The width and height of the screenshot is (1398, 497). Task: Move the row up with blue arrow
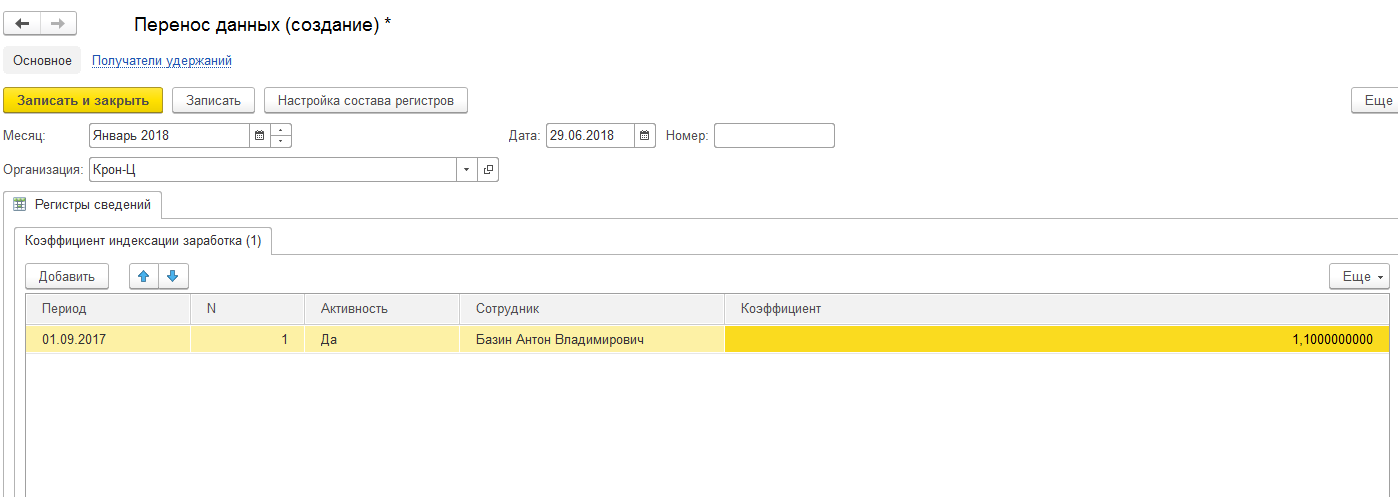pyautogui.click(x=145, y=276)
